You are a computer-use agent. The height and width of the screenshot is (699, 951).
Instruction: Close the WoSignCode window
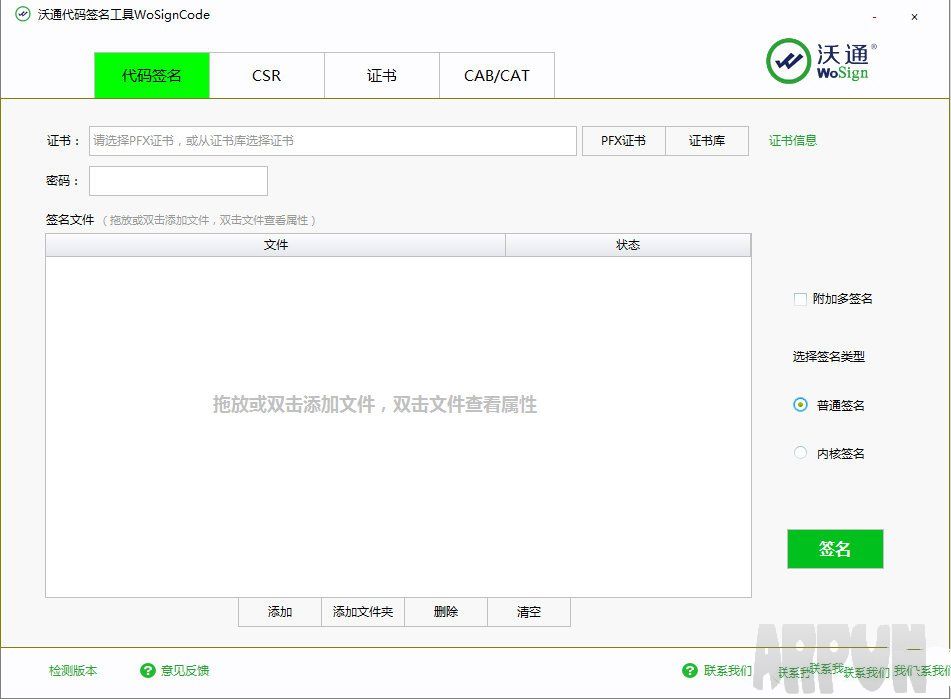click(914, 17)
